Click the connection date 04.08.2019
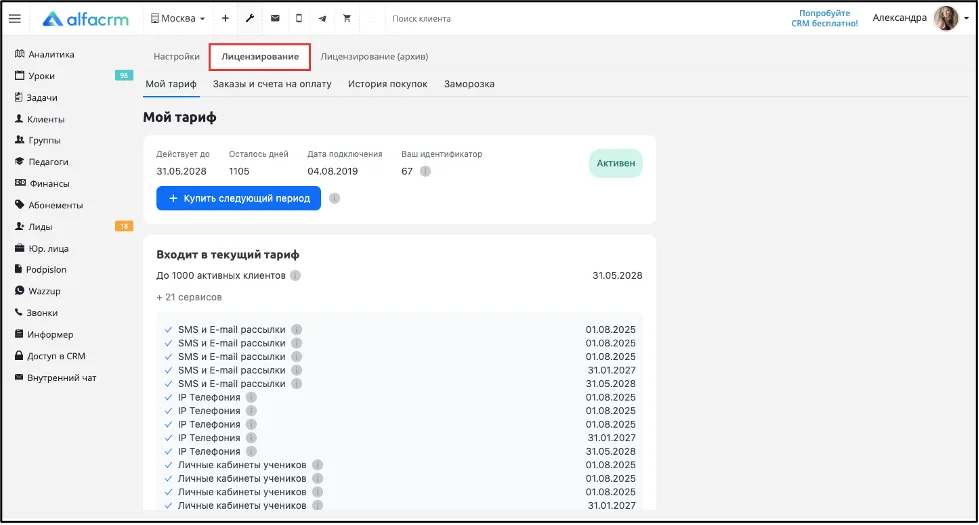Image resolution: width=979 pixels, height=525 pixels. point(332,171)
